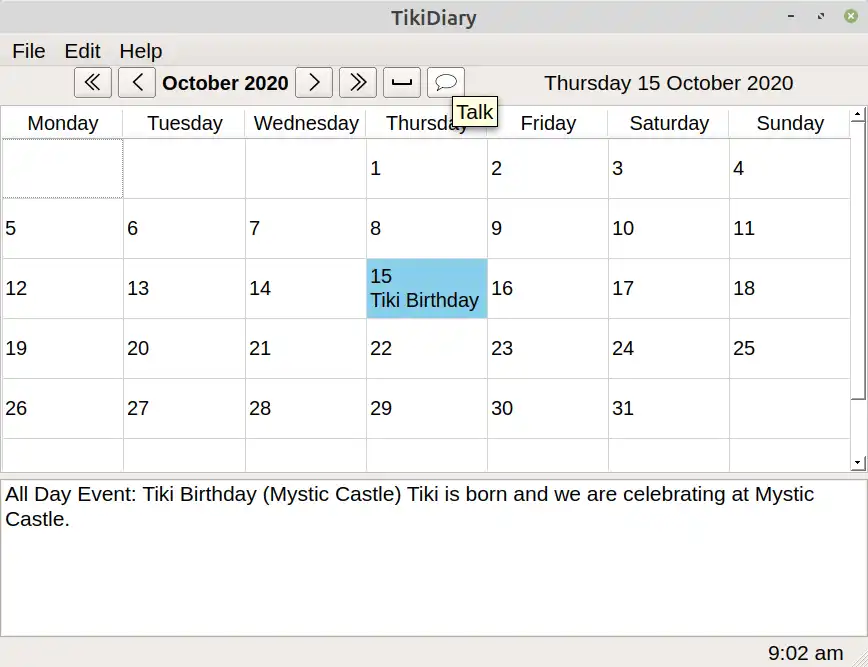Click the Talk speech bubble icon
868x667 pixels.
(446, 83)
